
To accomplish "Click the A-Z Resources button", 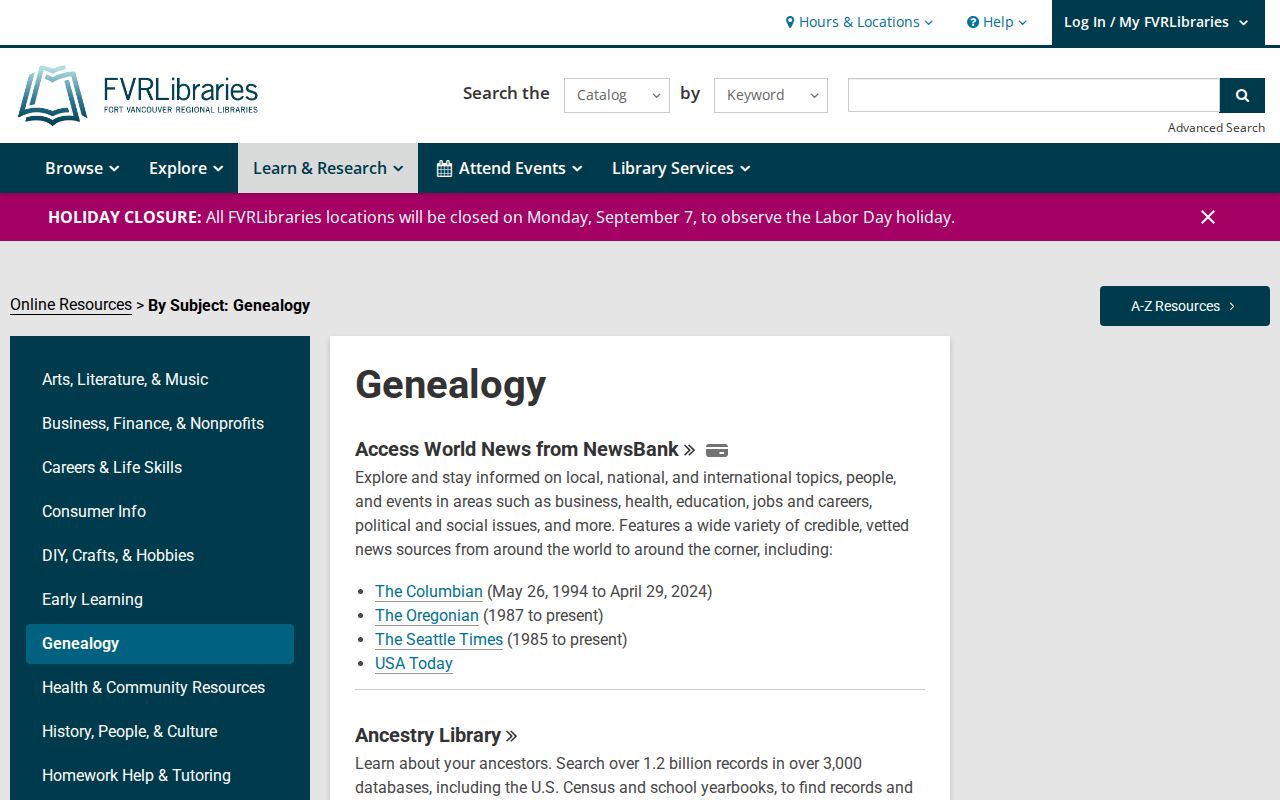I will coord(1185,306).
